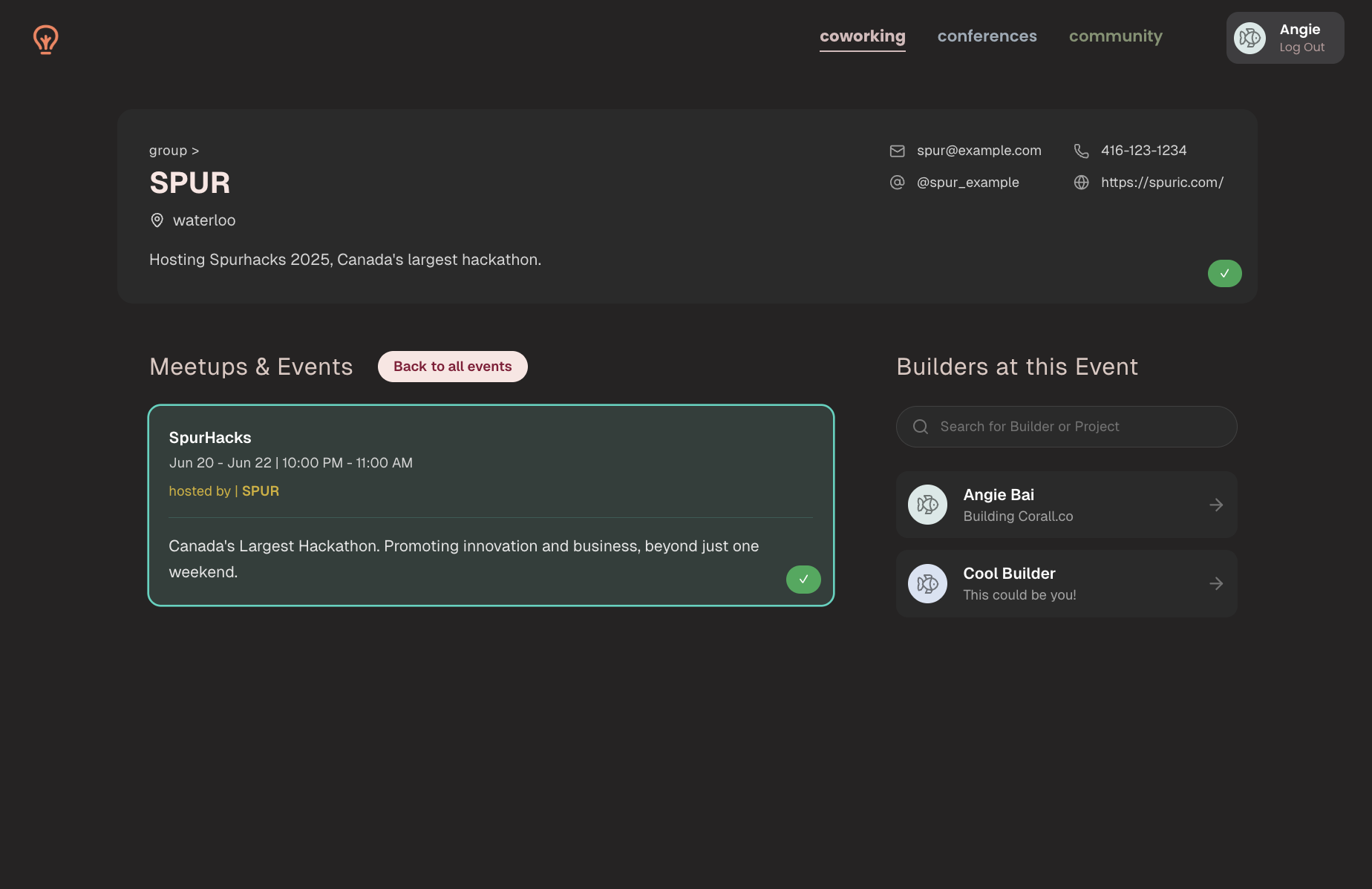Screen dimensions: 1372x889
Task: Click the phone icon
Action: [x=1081, y=151]
